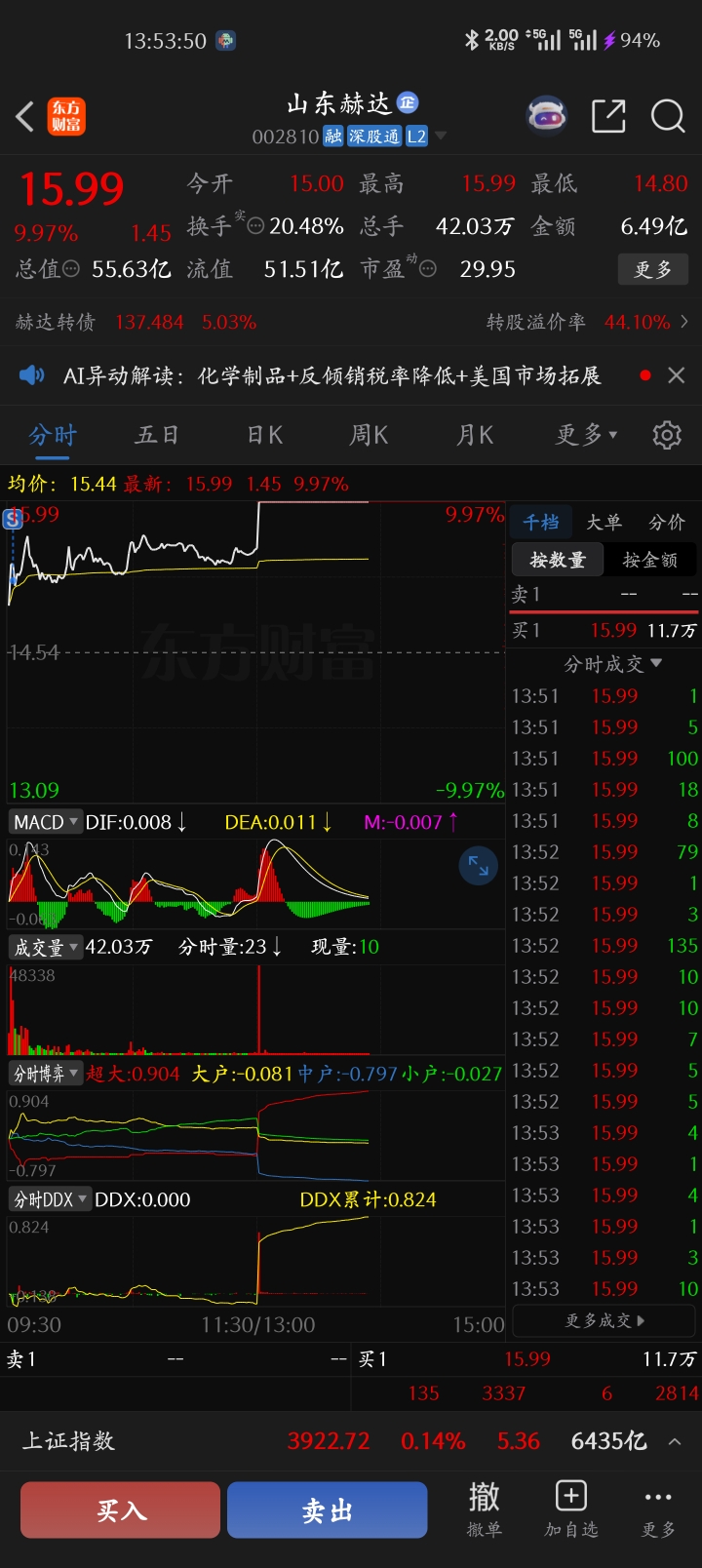The height and width of the screenshot is (1568, 702).
Task: Tap the DDX累计:0.824 label
Action: click(x=369, y=1199)
